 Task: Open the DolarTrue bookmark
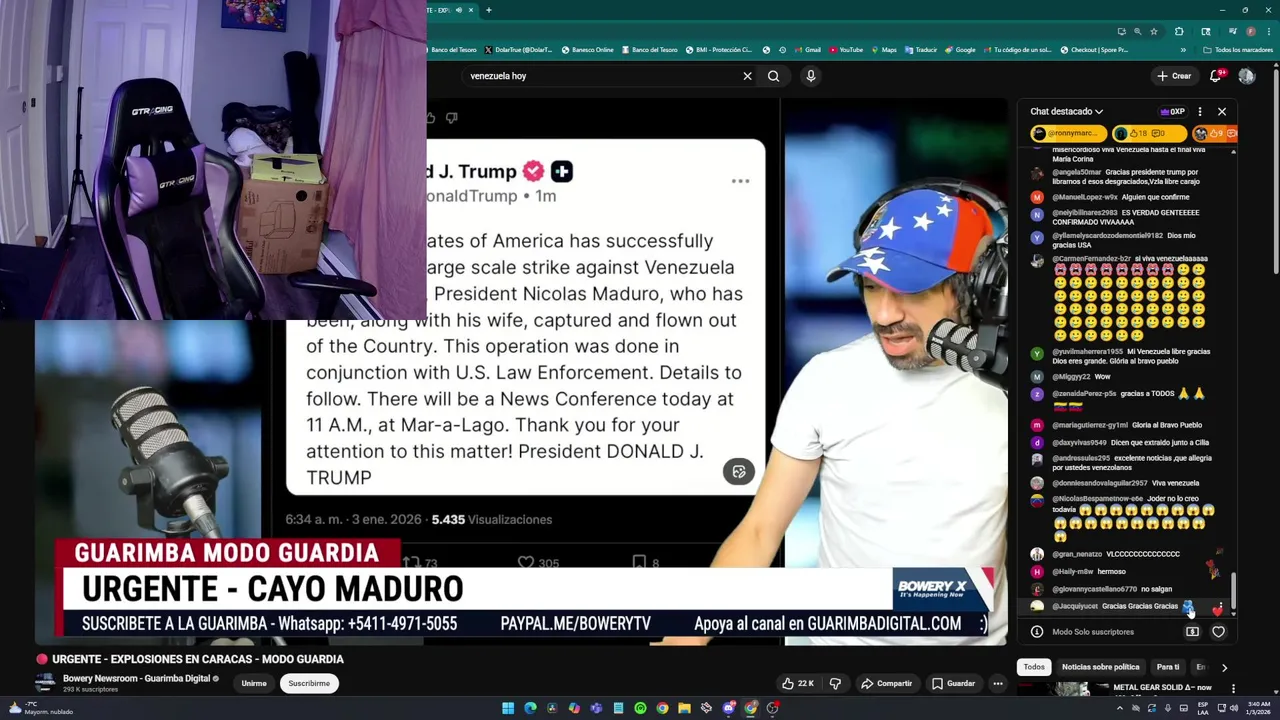(x=518, y=50)
